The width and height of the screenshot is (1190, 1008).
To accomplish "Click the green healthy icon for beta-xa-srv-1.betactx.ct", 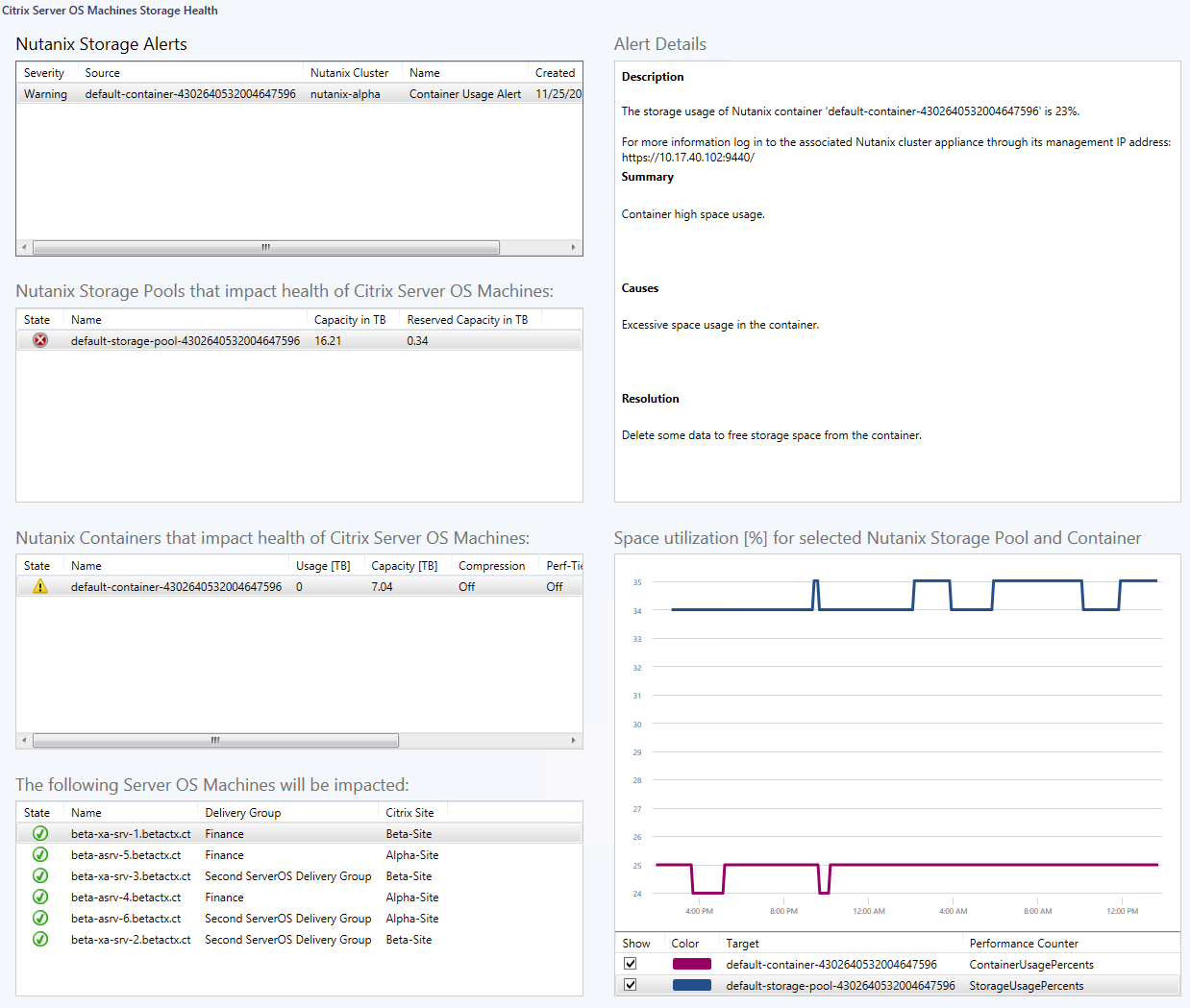I will click(x=40, y=833).
